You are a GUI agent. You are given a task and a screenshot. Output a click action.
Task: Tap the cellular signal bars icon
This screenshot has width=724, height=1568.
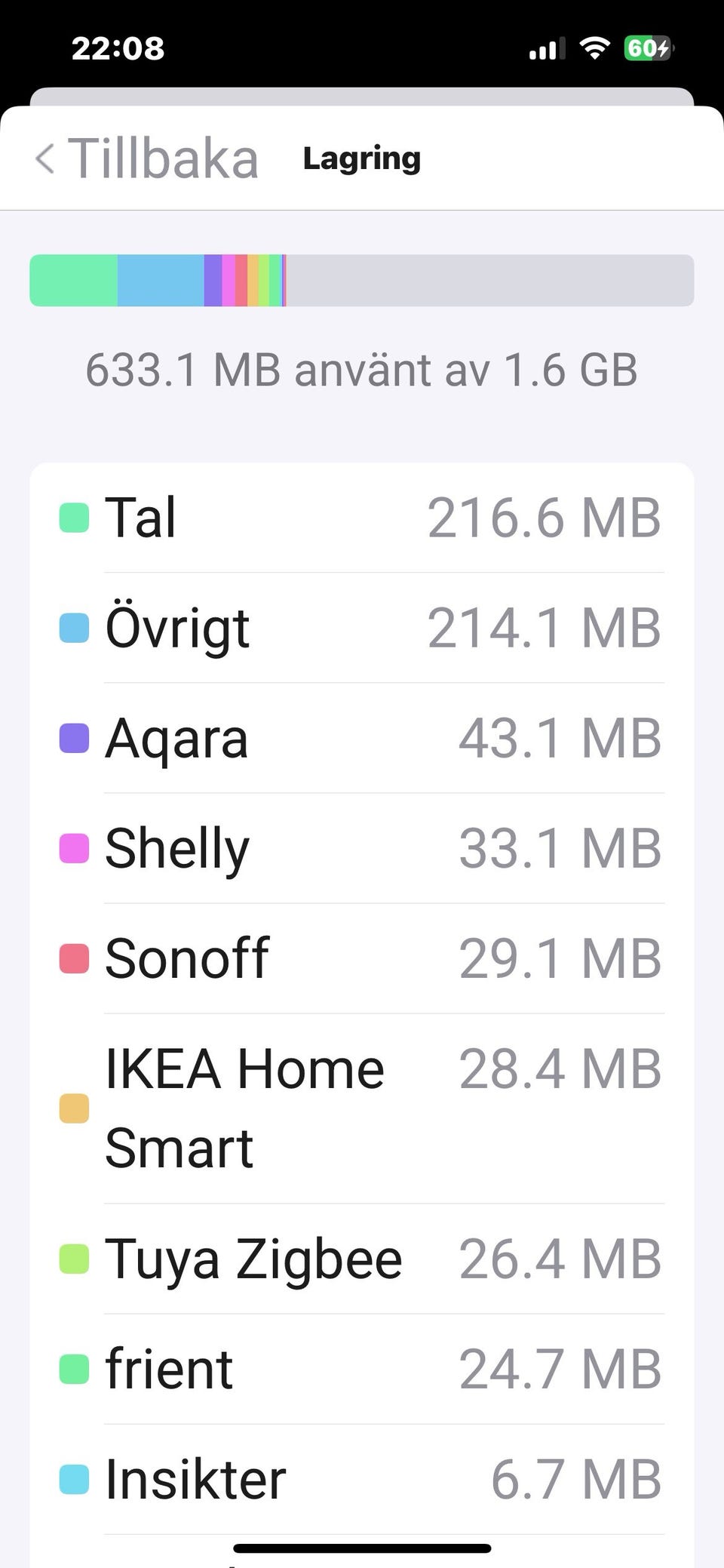tap(547, 50)
